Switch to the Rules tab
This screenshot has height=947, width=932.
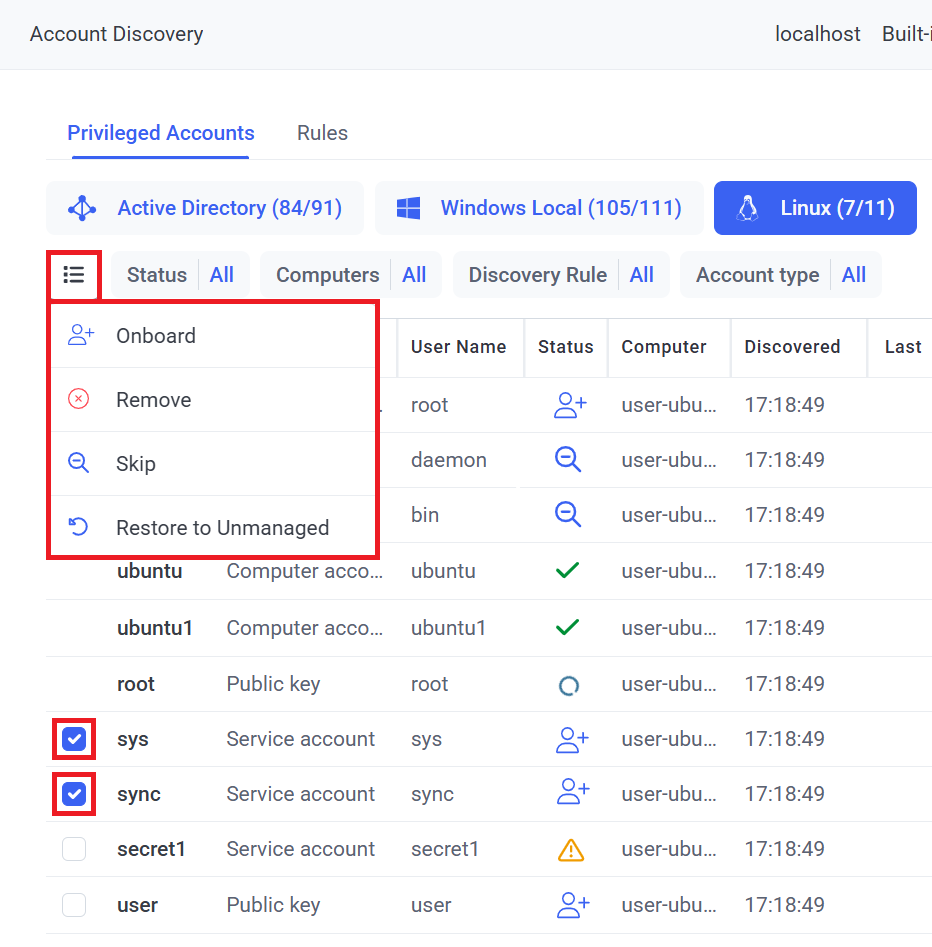pyautogui.click(x=322, y=133)
